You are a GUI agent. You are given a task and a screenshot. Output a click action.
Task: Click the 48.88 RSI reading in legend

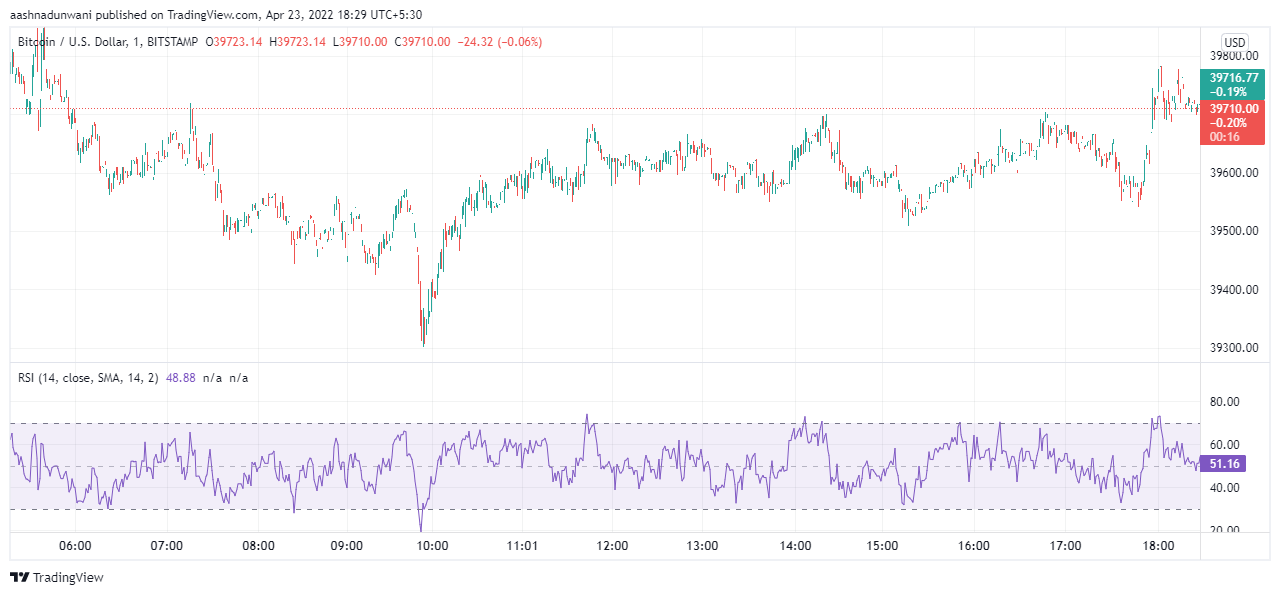180,378
